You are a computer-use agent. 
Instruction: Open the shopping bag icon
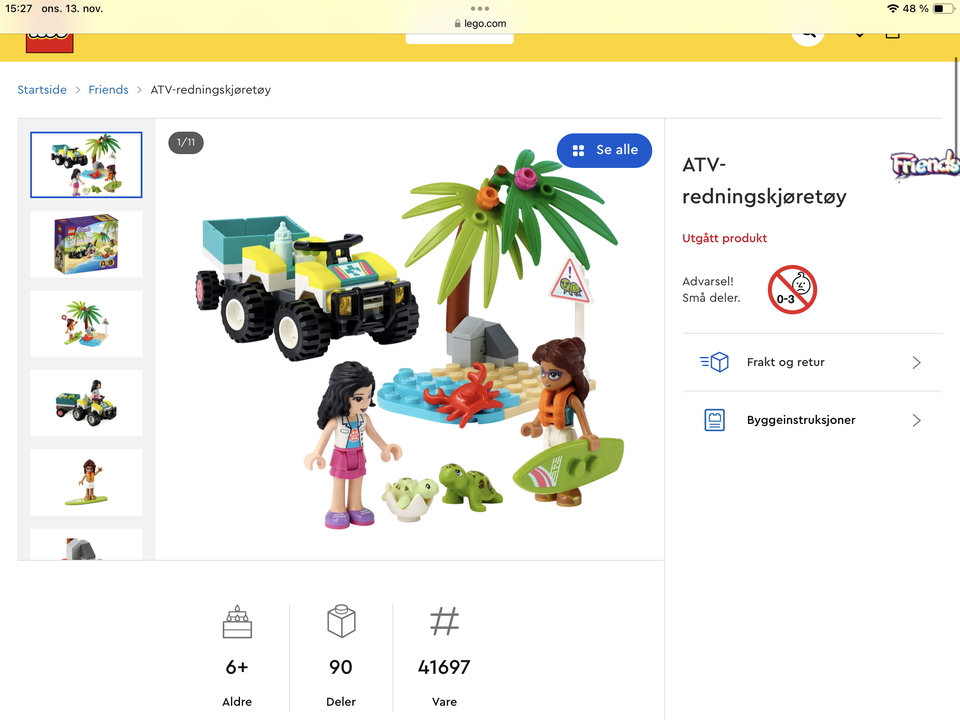click(x=893, y=36)
